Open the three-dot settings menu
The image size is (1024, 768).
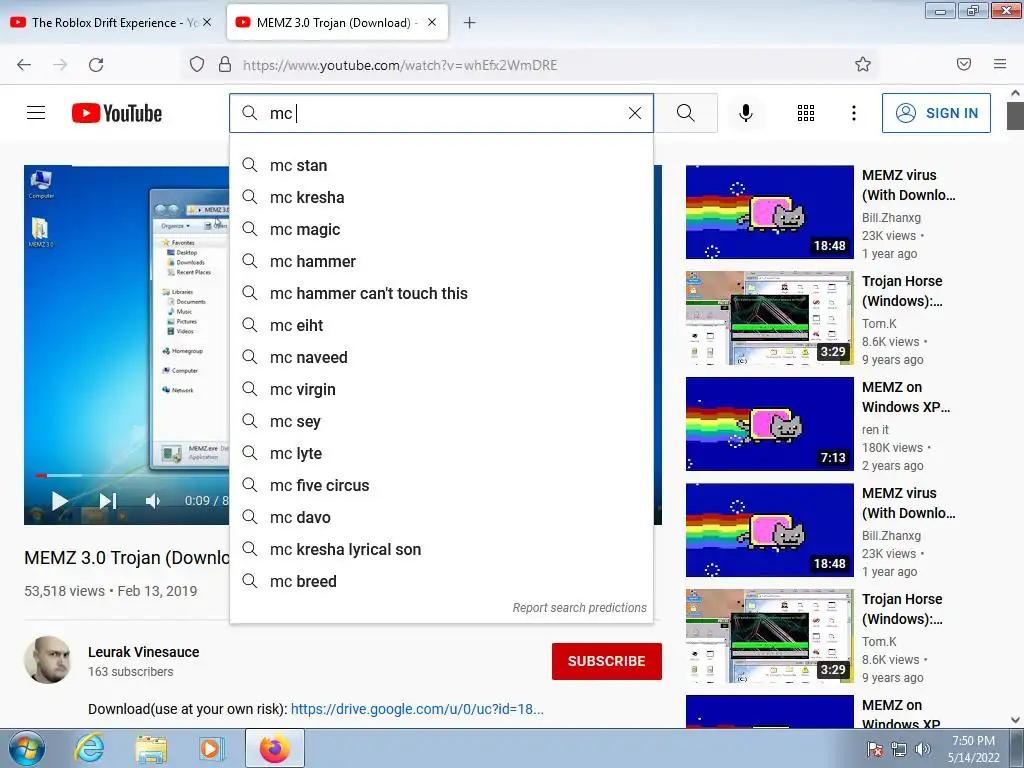854,113
